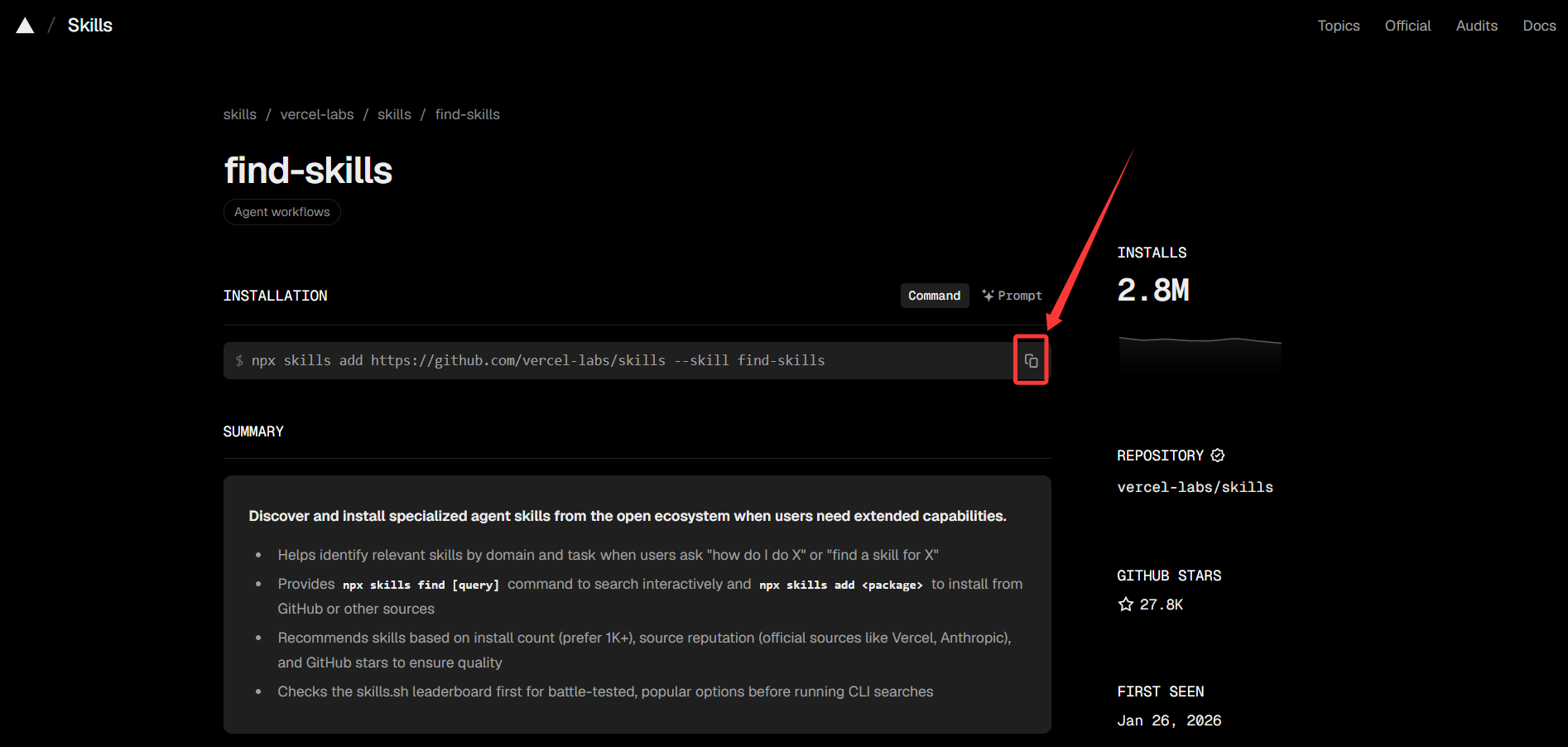Copy the install command with the copy icon
1568x747 pixels.
(1031, 360)
